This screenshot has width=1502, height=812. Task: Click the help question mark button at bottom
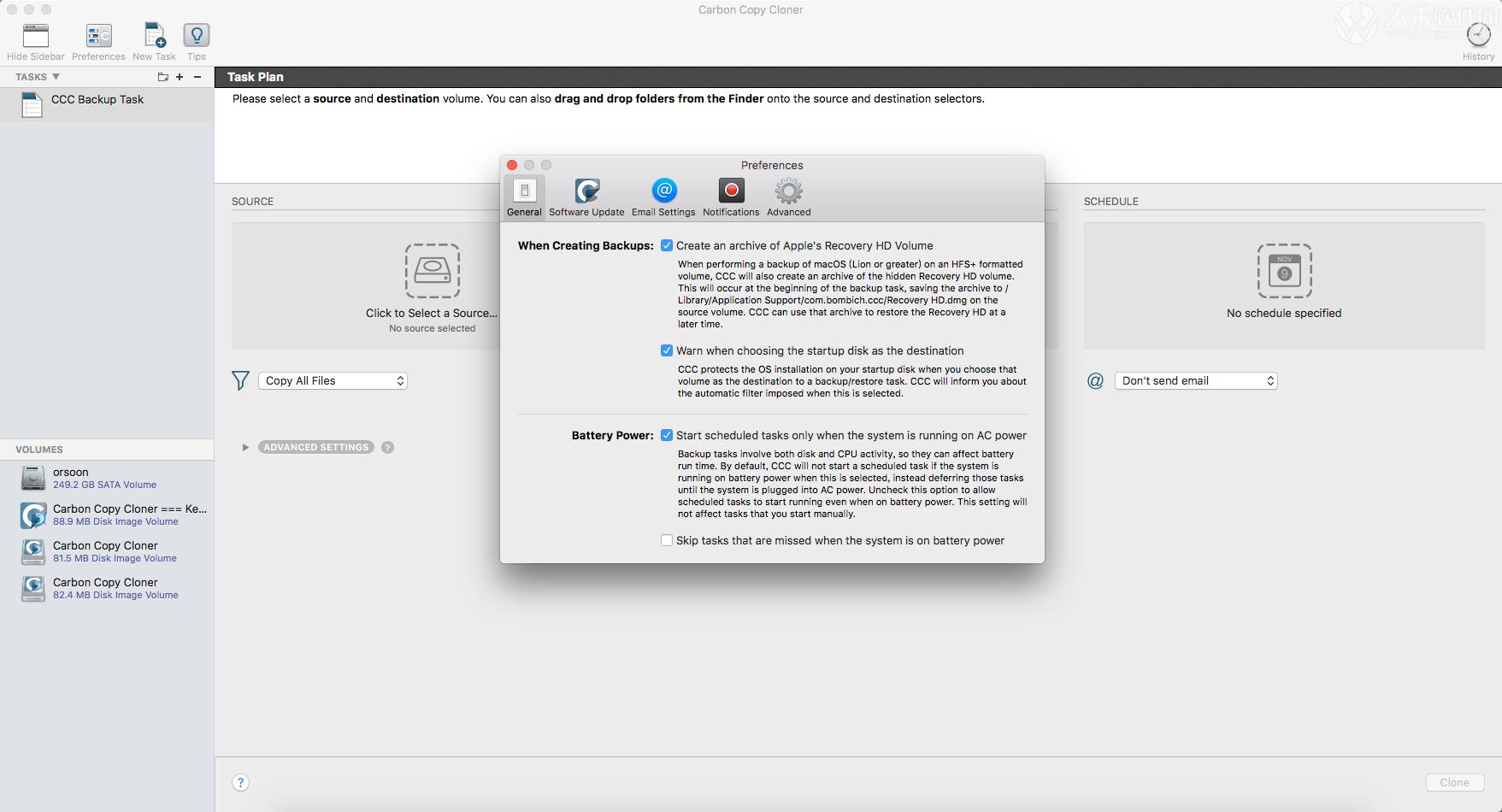[x=241, y=783]
